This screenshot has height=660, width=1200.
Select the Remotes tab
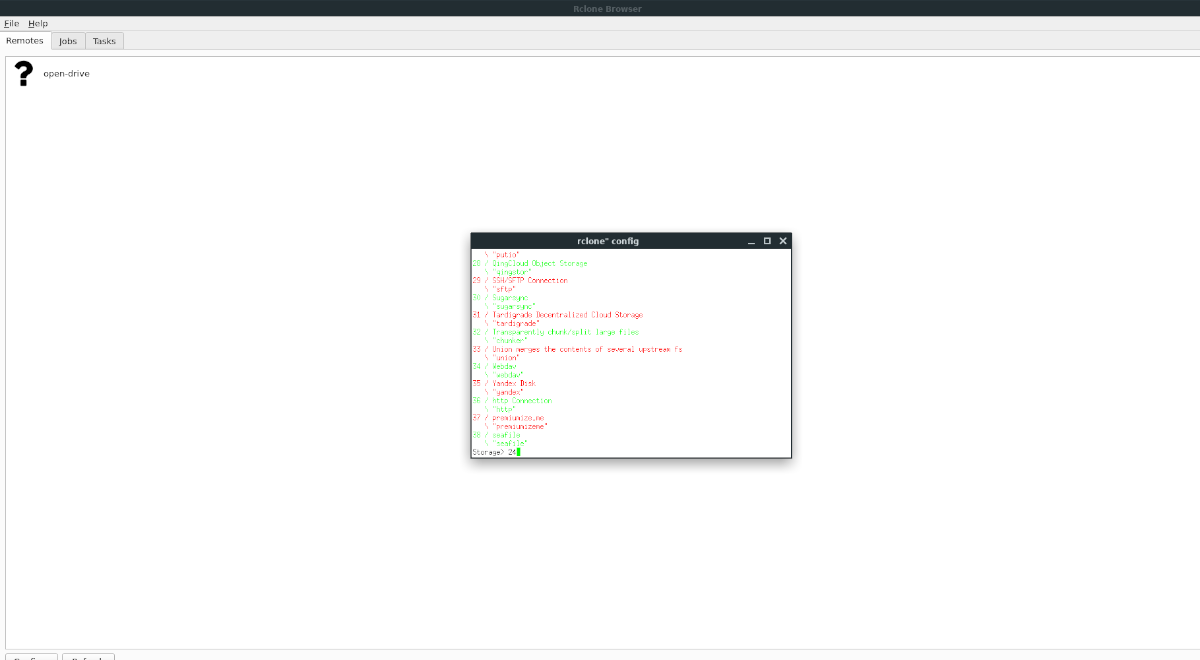coord(24,41)
